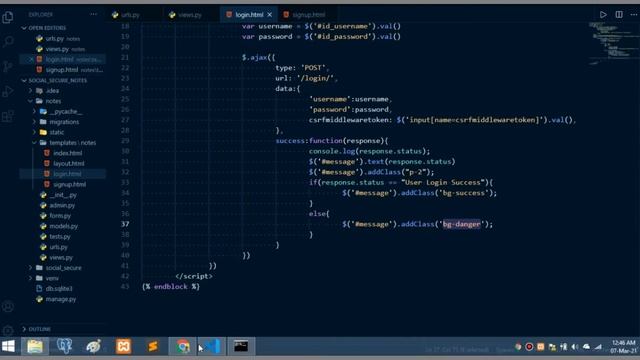Open tests.py in file tree
The height and width of the screenshot is (360, 640).
60,237
